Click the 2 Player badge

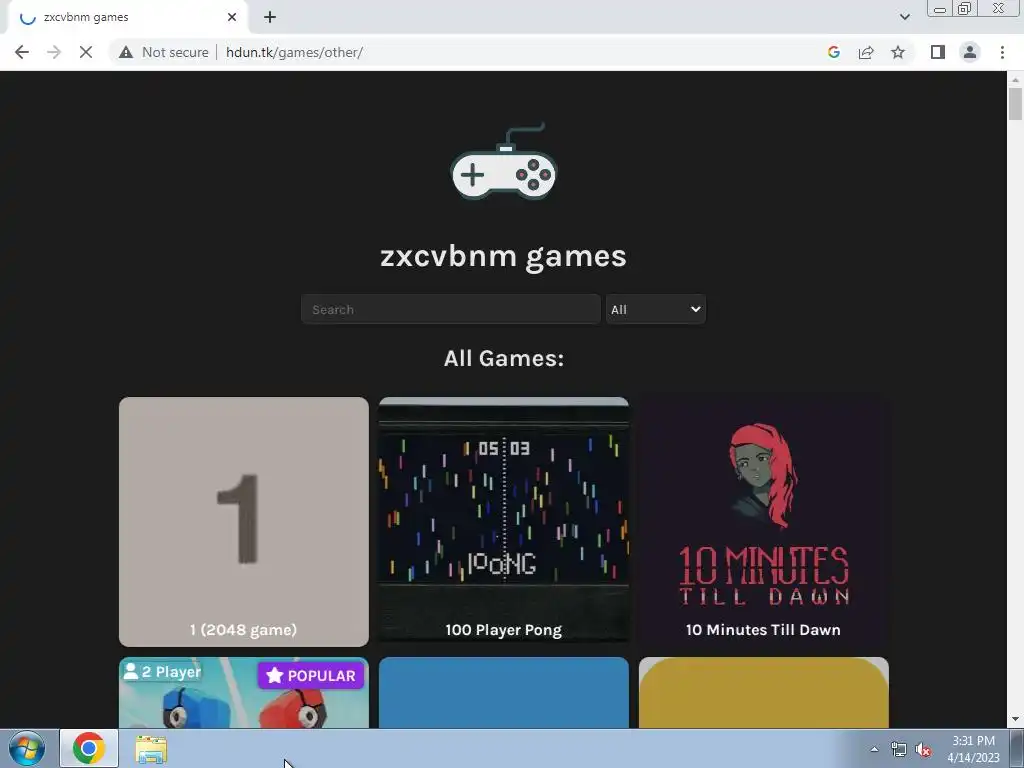tap(163, 672)
